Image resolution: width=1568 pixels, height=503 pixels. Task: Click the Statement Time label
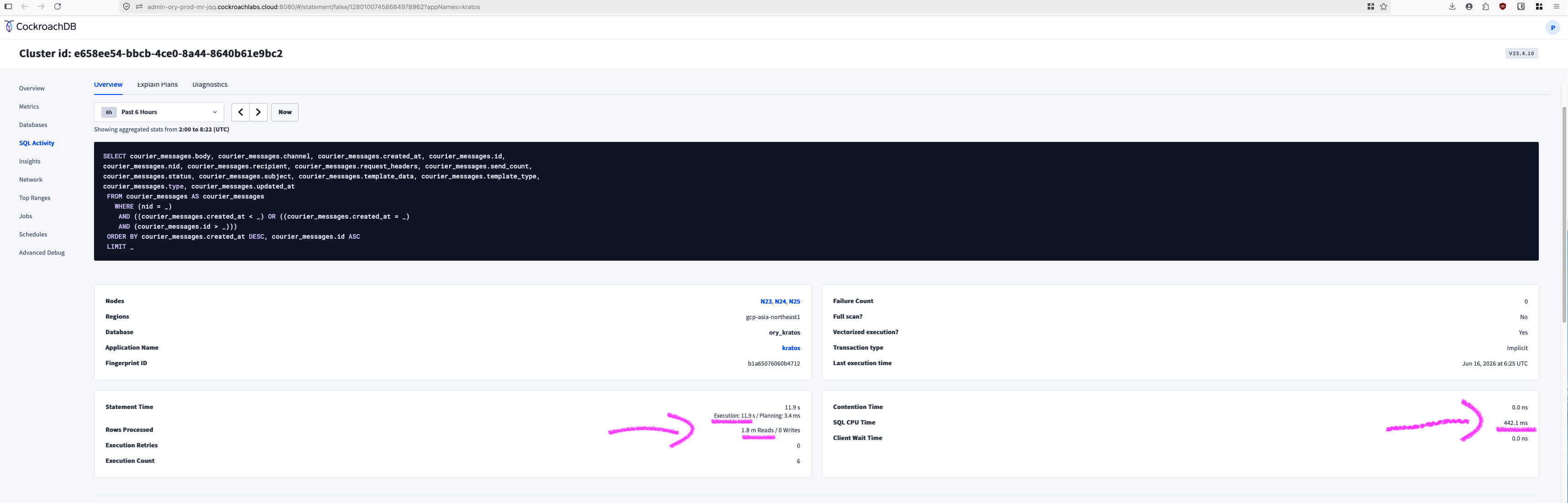point(129,407)
